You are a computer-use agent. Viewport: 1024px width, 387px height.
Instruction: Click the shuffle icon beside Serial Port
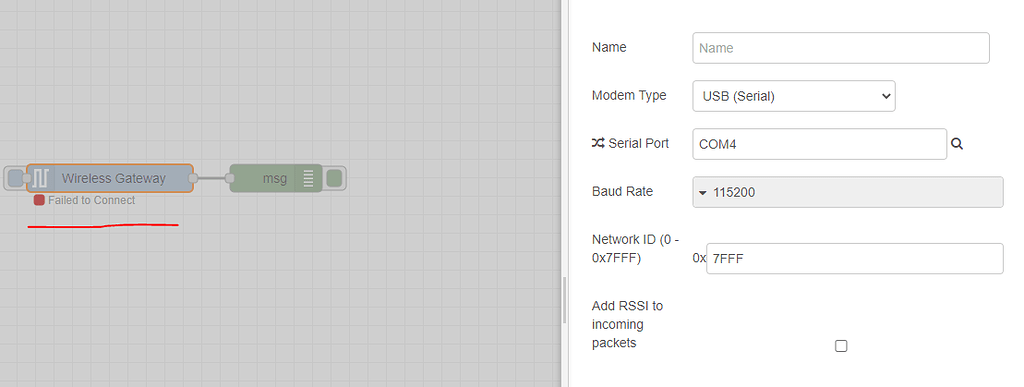[x=598, y=143]
